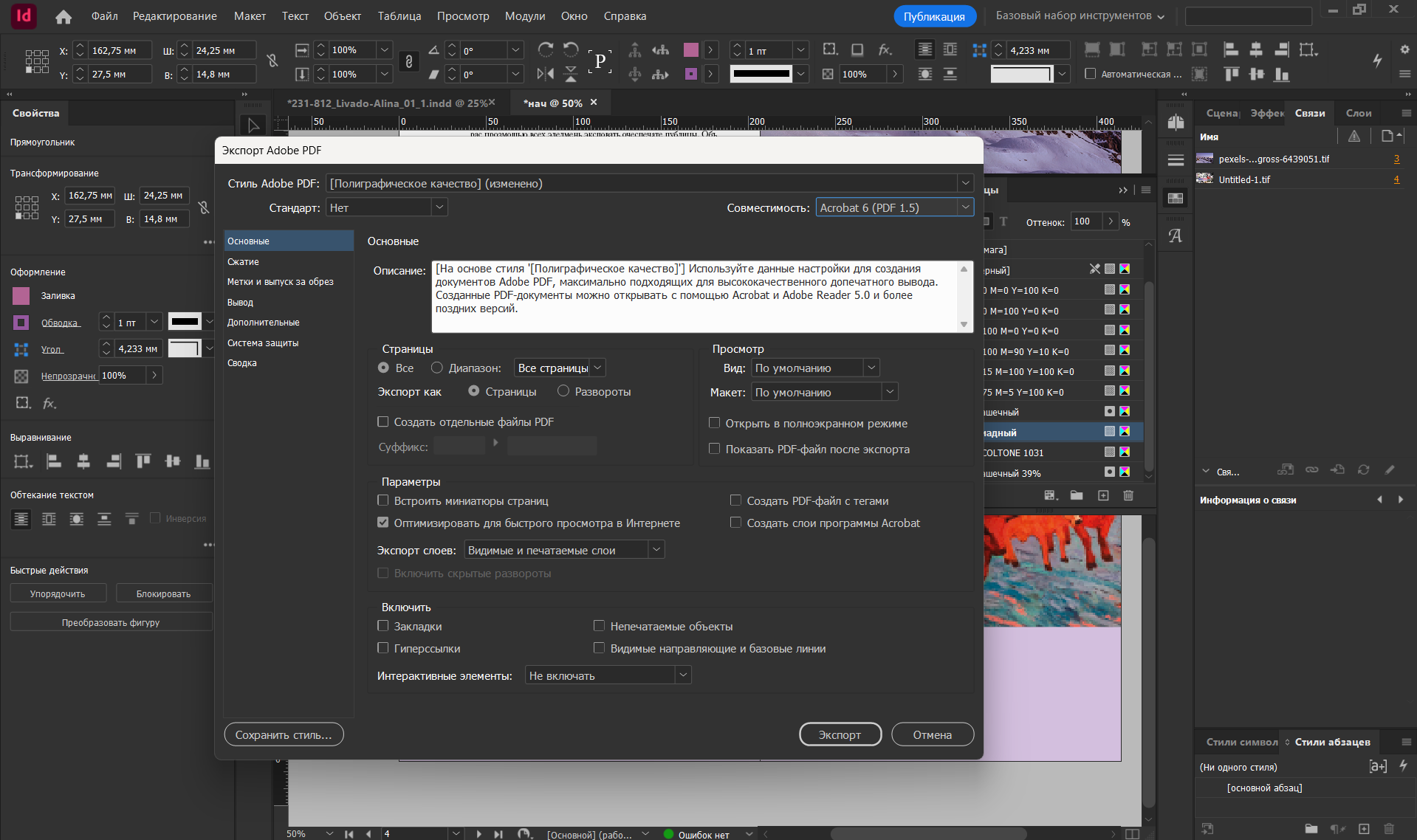Click the Публикация button
The width and height of the screenshot is (1417, 840).
coord(934,16)
